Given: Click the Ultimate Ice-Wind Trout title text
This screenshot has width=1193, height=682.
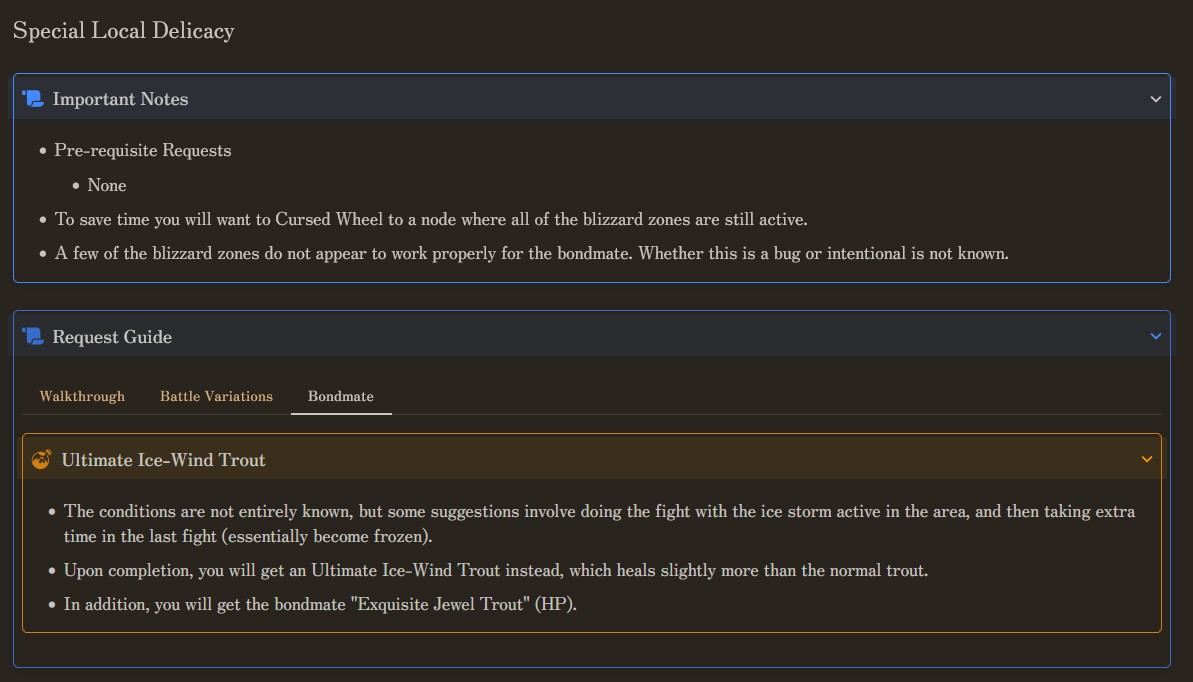Looking at the screenshot, I should 163,460.
